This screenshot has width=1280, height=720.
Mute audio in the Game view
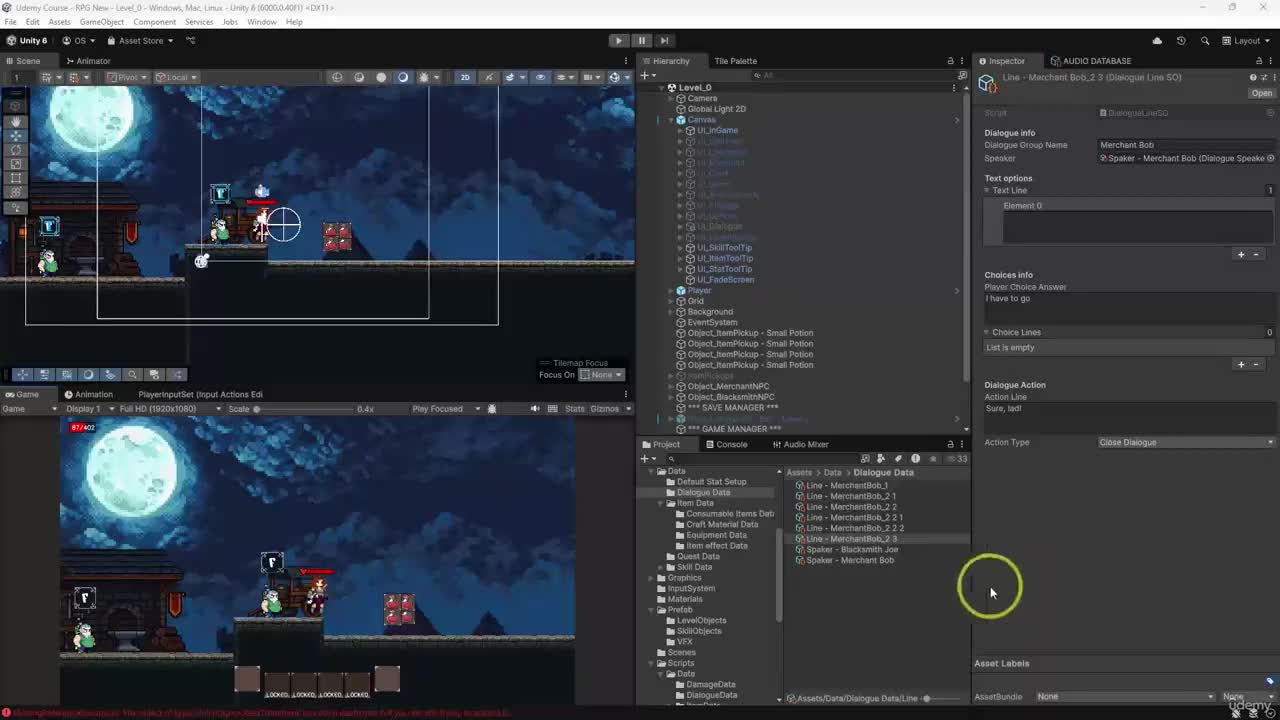coord(535,409)
